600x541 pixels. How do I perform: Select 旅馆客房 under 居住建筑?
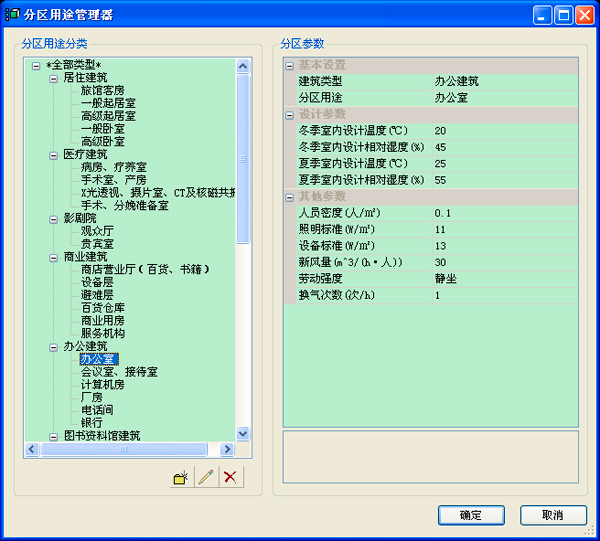(x=102, y=90)
